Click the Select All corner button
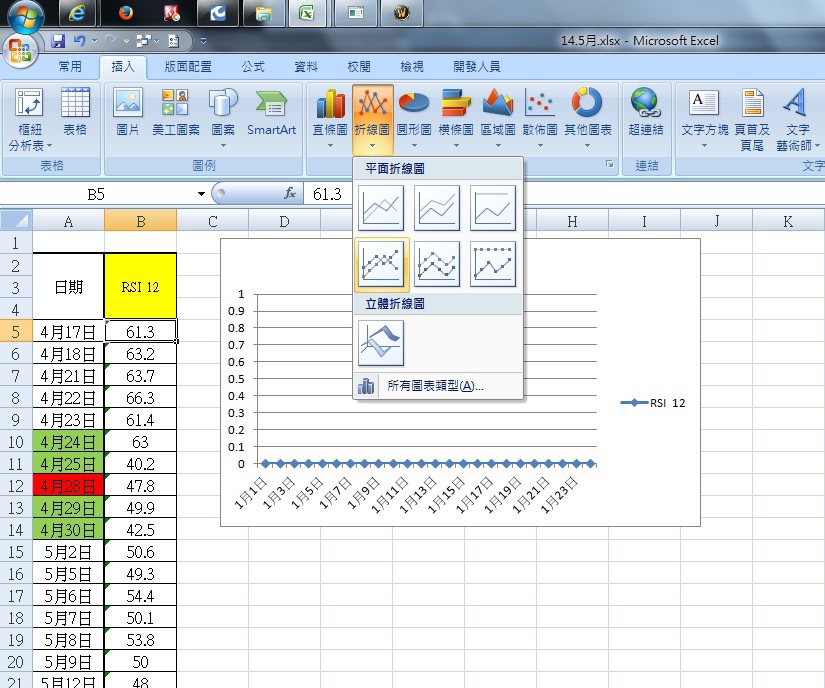Viewport: 825px width, 688px height. pos(16,220)
